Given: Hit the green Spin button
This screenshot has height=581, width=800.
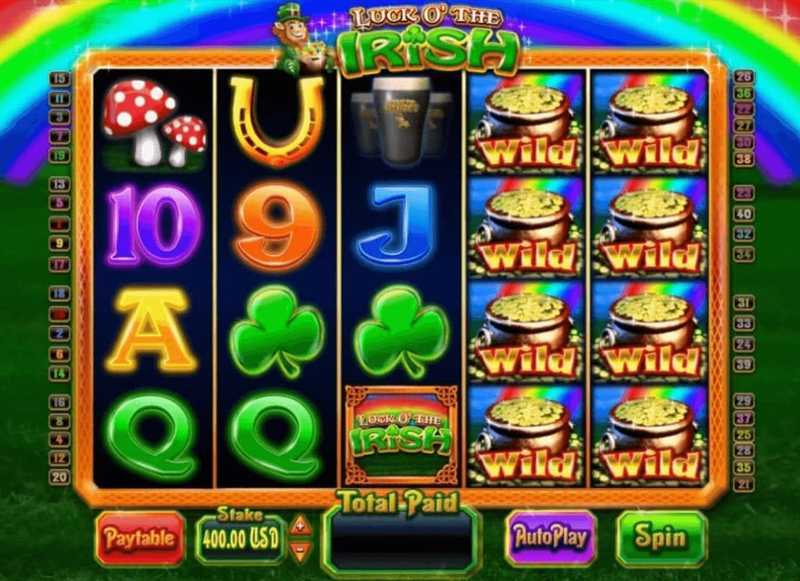Looking at the screenshot, I should pyautogui.click(x=661, y=538).
